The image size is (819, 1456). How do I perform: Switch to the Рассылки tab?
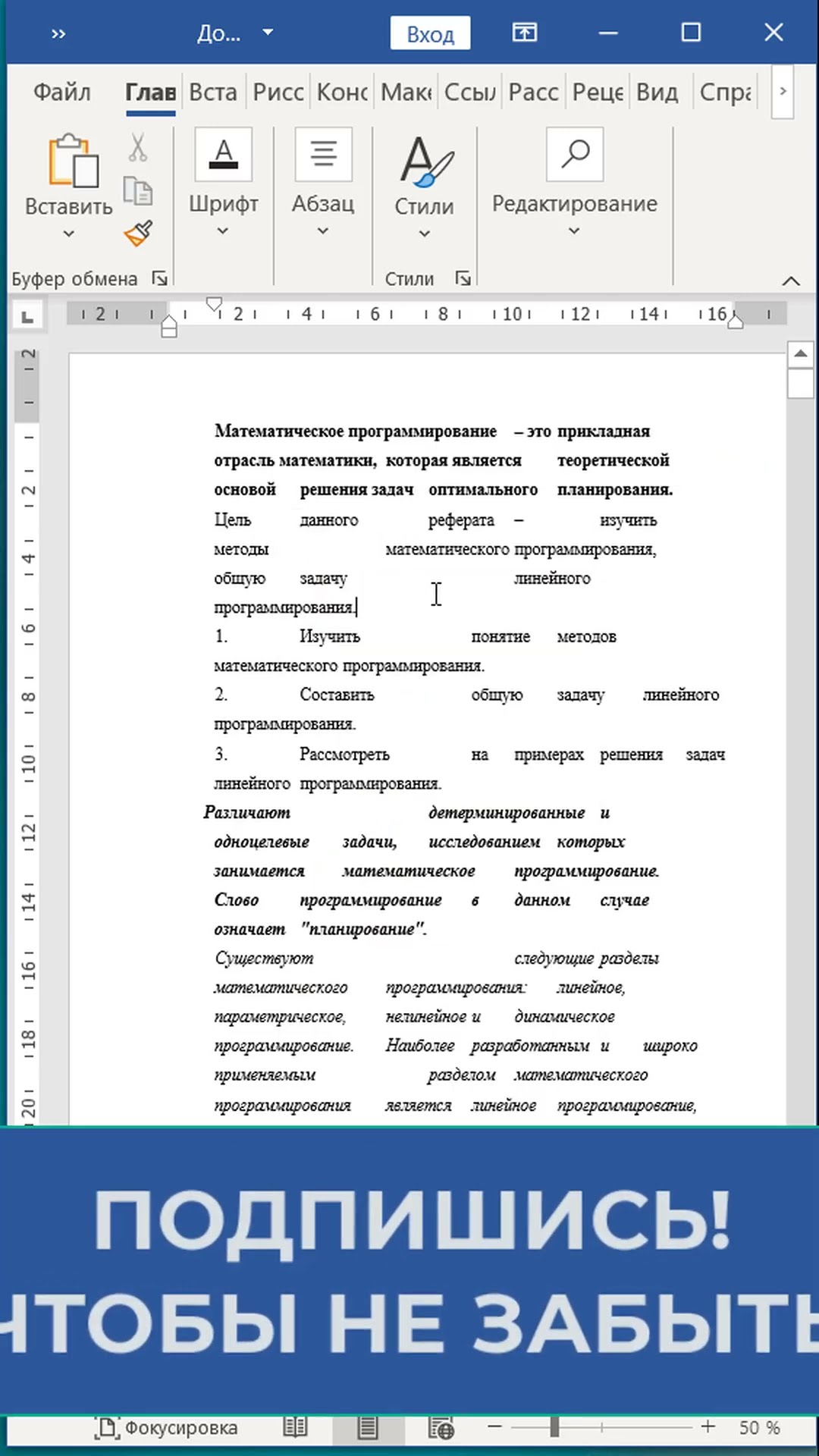coord(534,92)
